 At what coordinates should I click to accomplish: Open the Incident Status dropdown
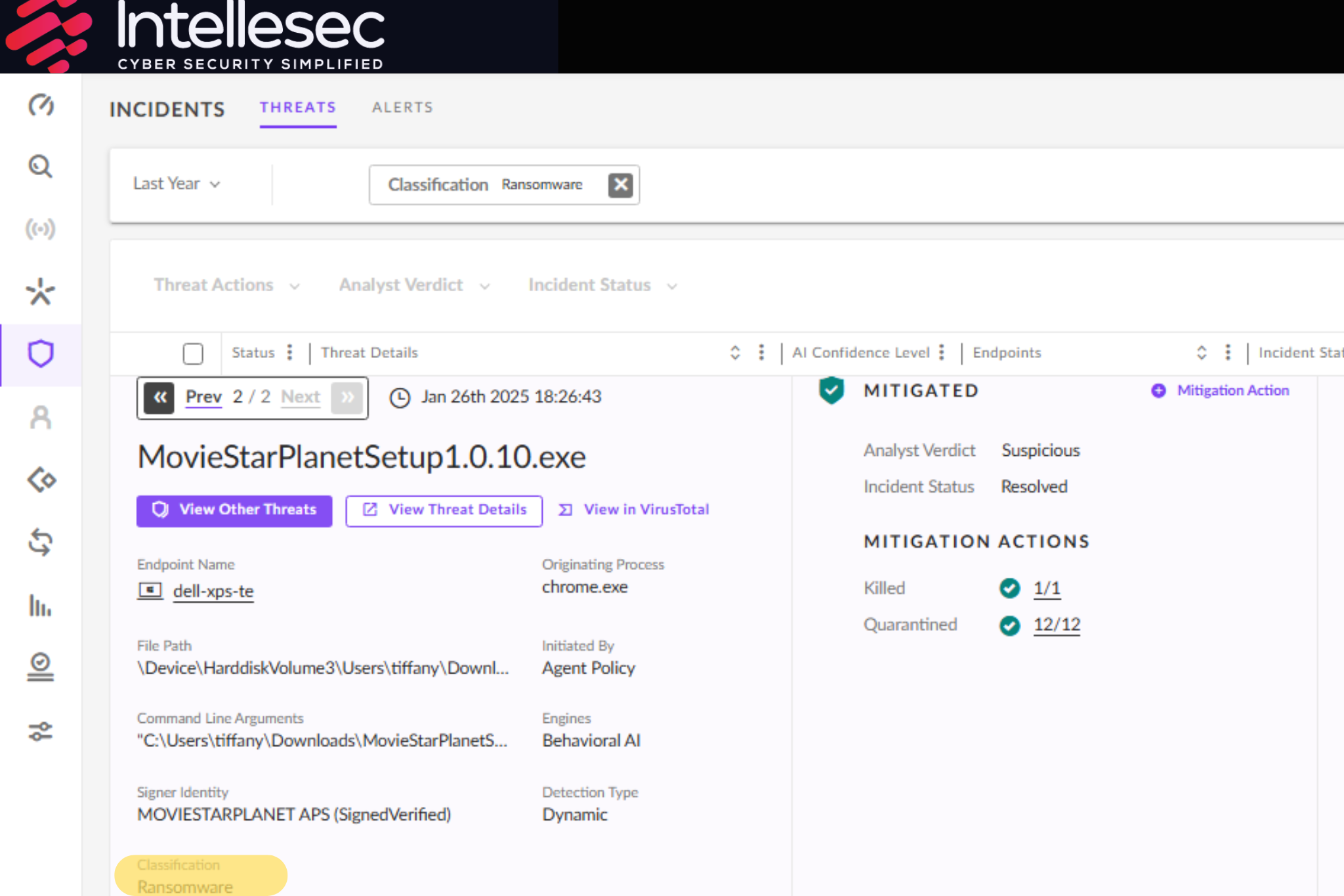pos(602,285)
